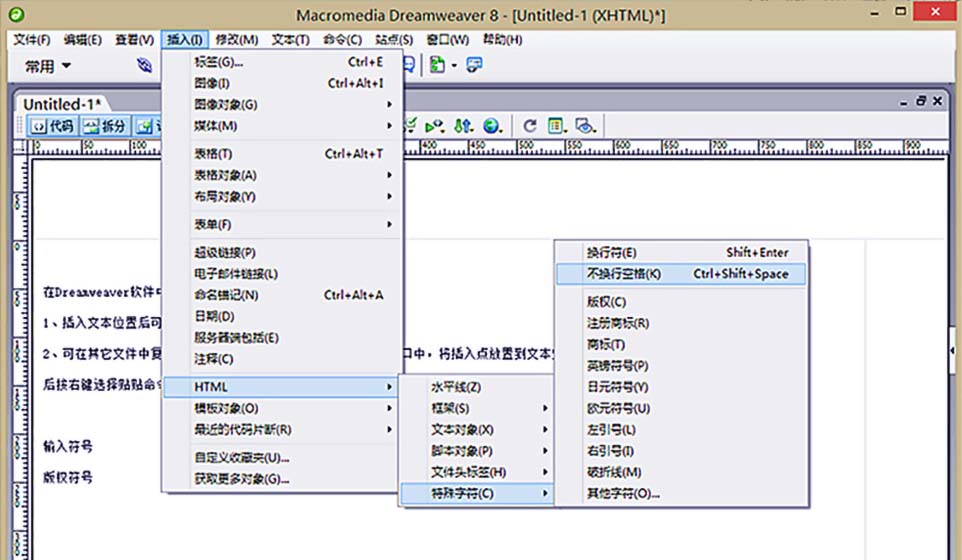Click the file management arrows icon
The height and width of the screenshot is (560, 962).
(x=463, y=126)
